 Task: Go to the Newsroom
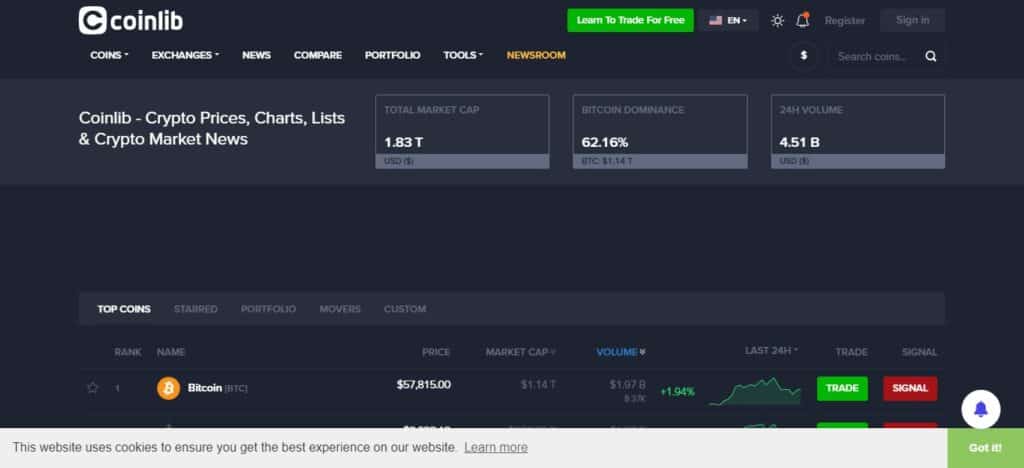(536, 55)
